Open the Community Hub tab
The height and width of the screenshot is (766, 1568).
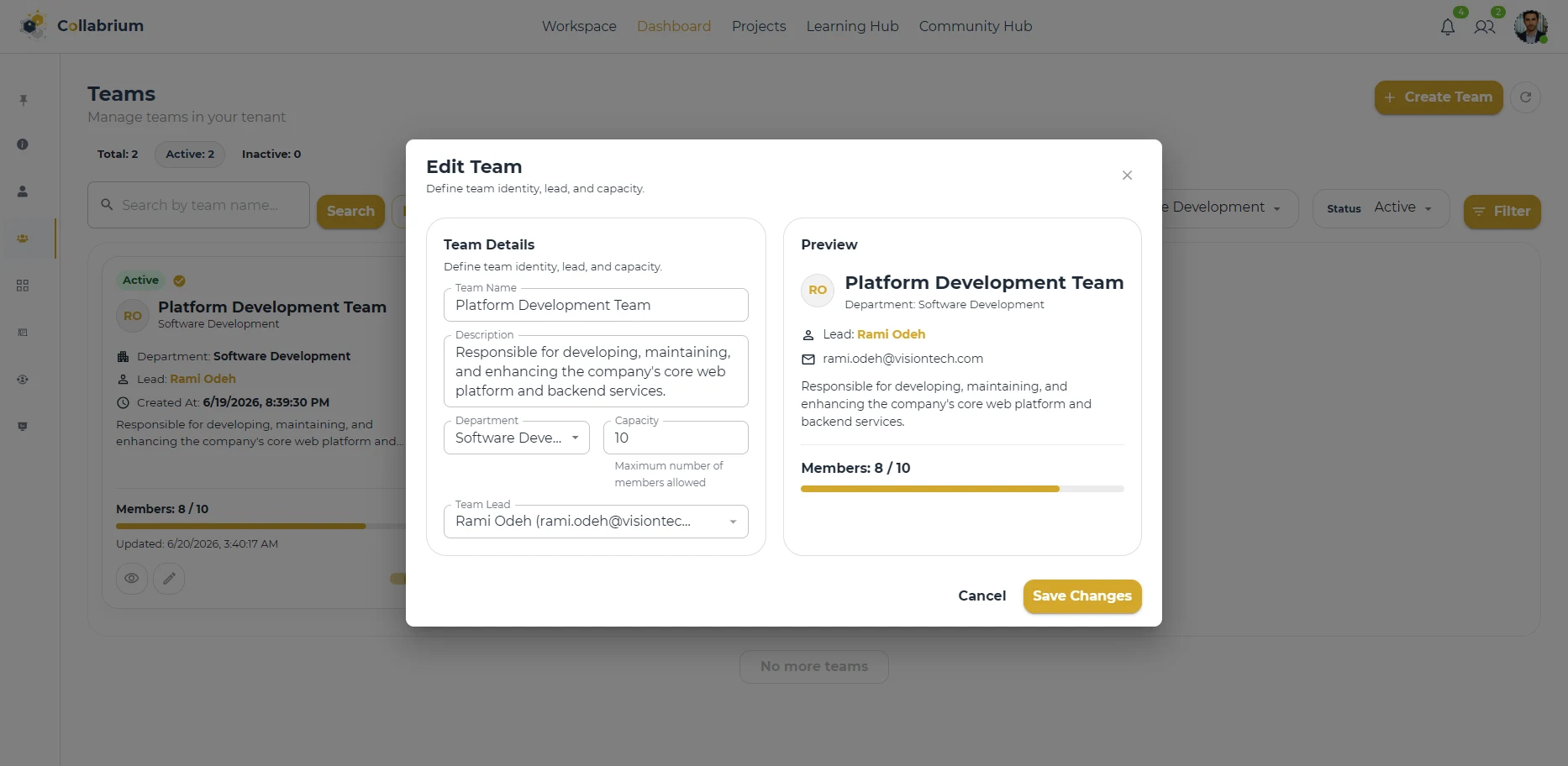(x=976, y=26)
